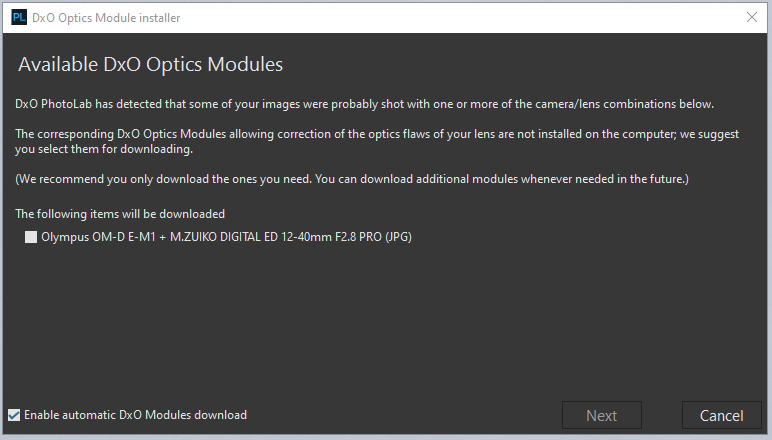
Task: Click empty title bar area left of close button
Action: tap(458, 18)
